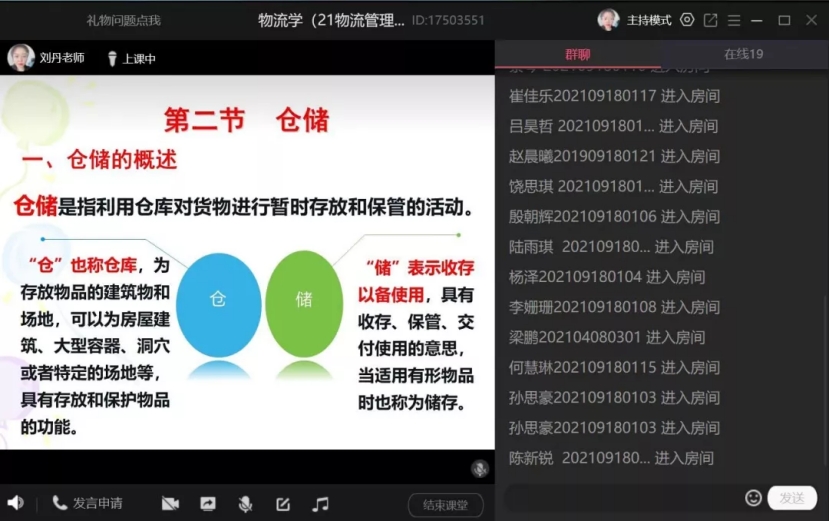Toggle microphone mute in bottom toolbar
The height and width of the screenshot is (521, 830).
click(245, 504)
